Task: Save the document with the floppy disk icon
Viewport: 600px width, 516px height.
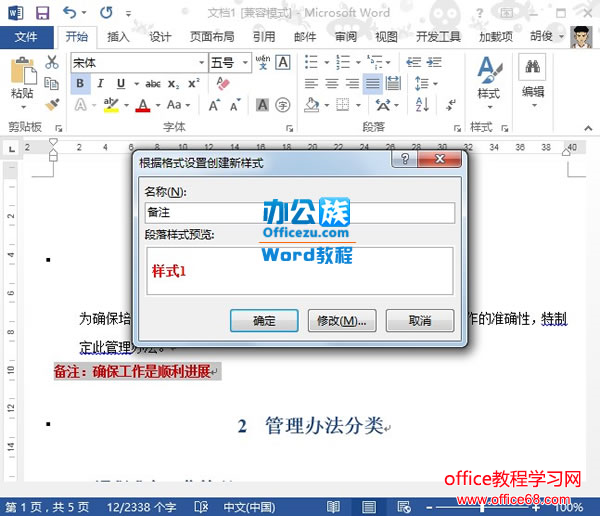Action: tap(42, 13)
